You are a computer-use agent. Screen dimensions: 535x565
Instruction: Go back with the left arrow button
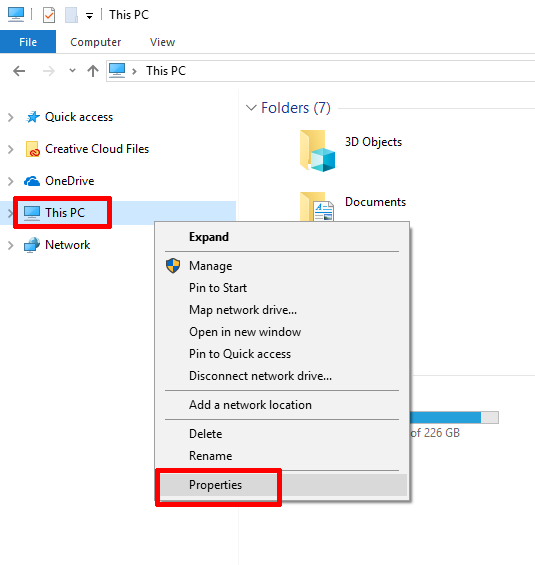(19, 71)
